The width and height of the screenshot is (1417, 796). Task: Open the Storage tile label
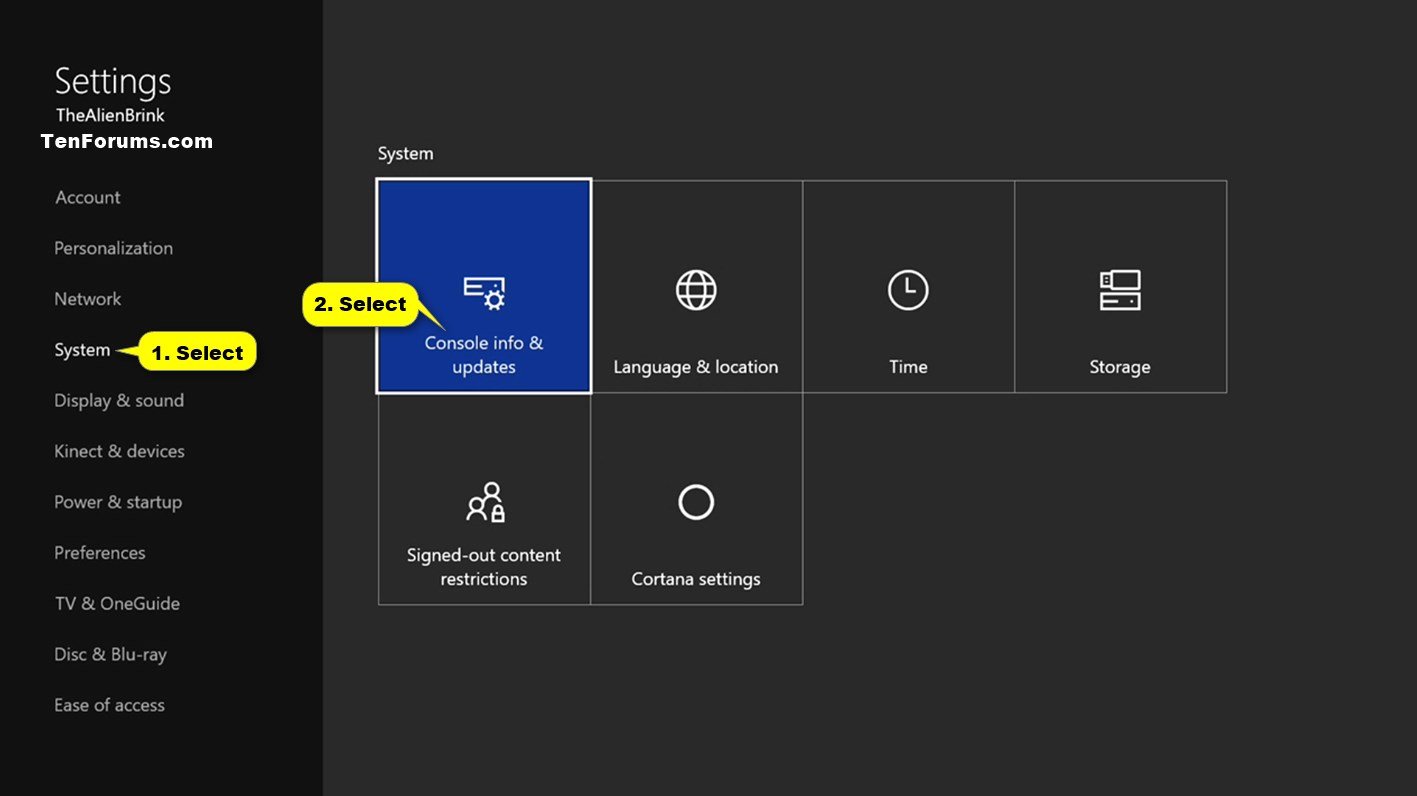[1120, 367]
